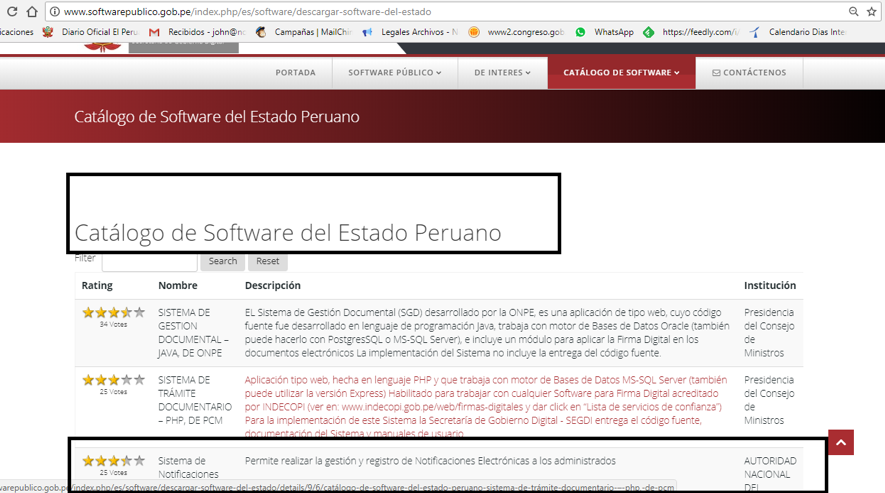Click the browser home icon

32,12
